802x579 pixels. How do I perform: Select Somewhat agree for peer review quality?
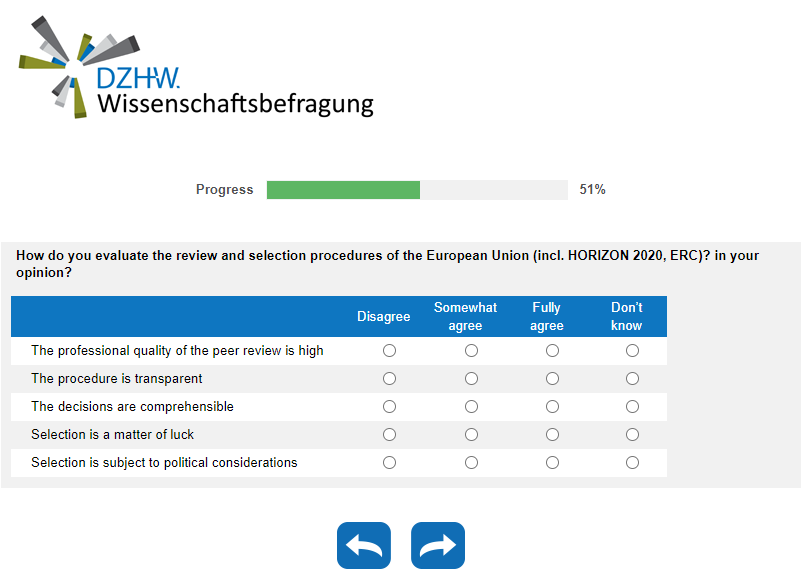tap(471, 351)
